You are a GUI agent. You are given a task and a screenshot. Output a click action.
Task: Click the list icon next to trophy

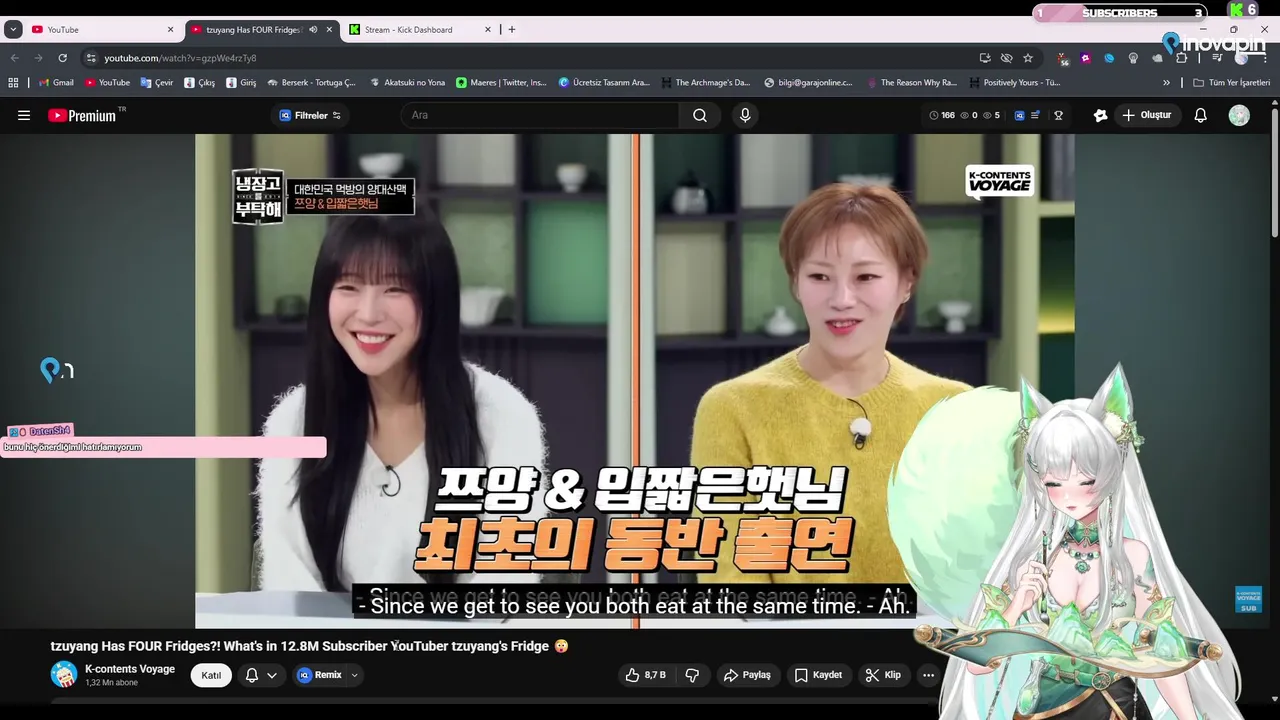point(1035,115)
